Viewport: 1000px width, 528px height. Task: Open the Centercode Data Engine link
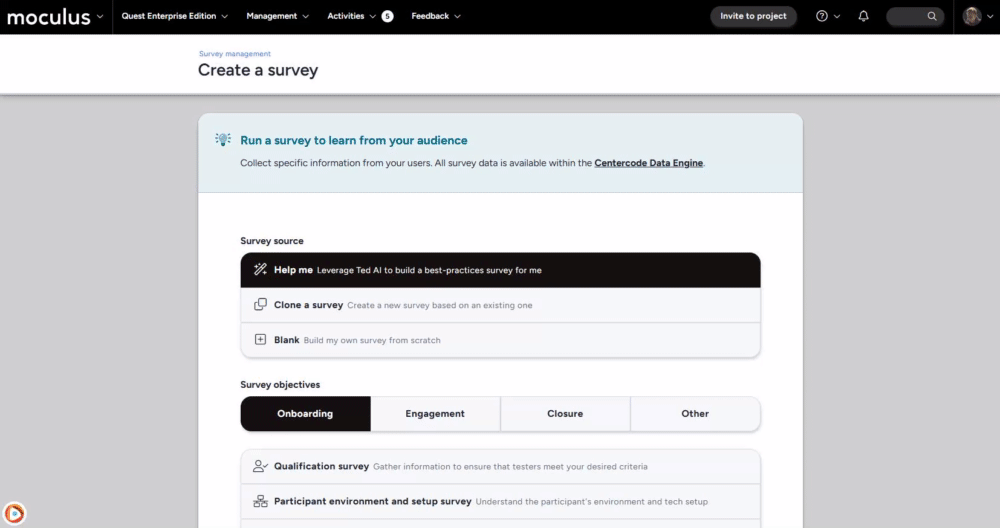(x=649, y=163)
